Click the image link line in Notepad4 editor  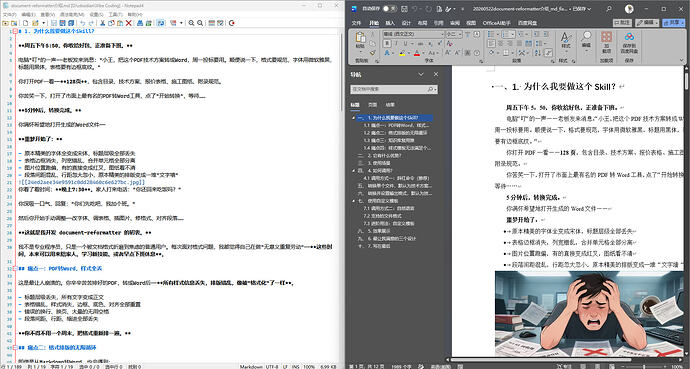pyautogui.click(x=82, y=182)
